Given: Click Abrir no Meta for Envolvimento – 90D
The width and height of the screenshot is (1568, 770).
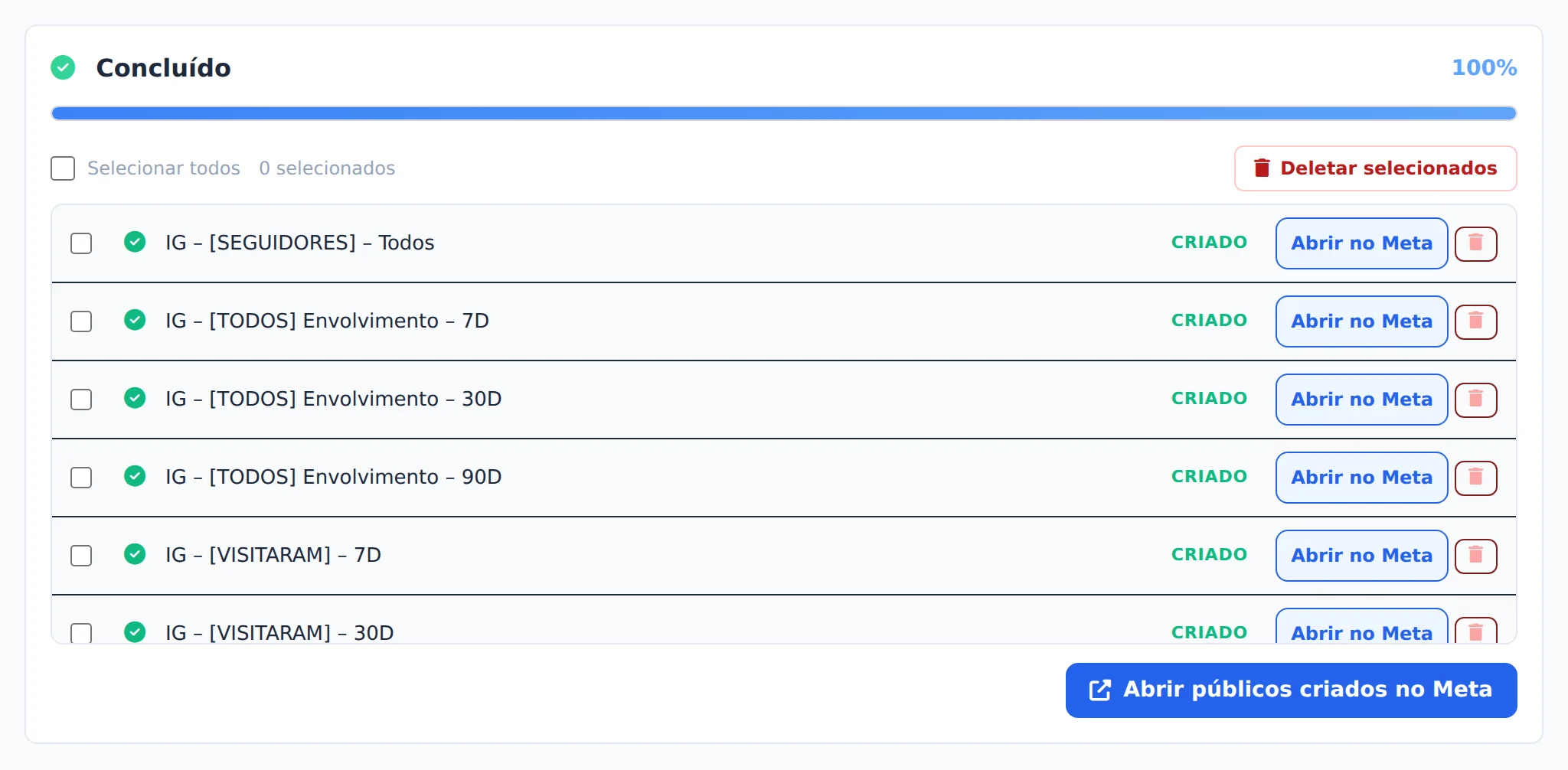Looking at the screenshot, I should click(x=1361, y=478).
